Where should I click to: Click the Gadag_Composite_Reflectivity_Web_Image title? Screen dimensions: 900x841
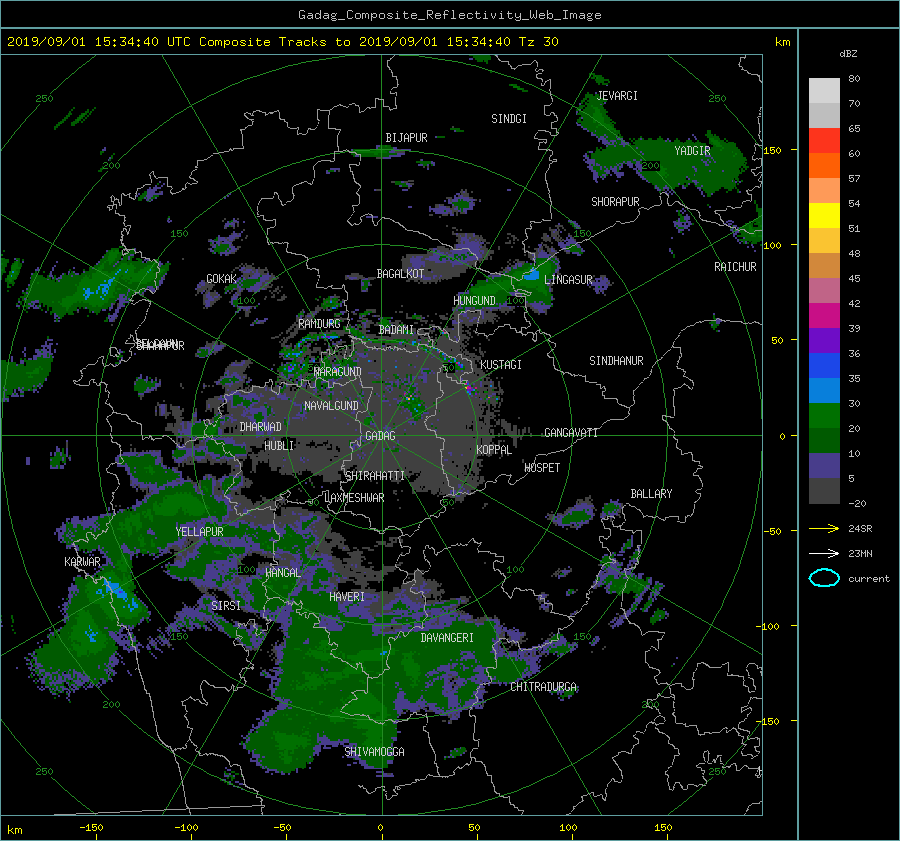[449, 15]
